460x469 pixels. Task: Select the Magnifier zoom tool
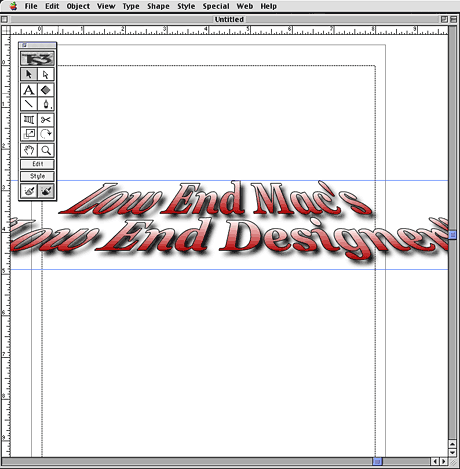pyautogui.click(x=46, y=150)
